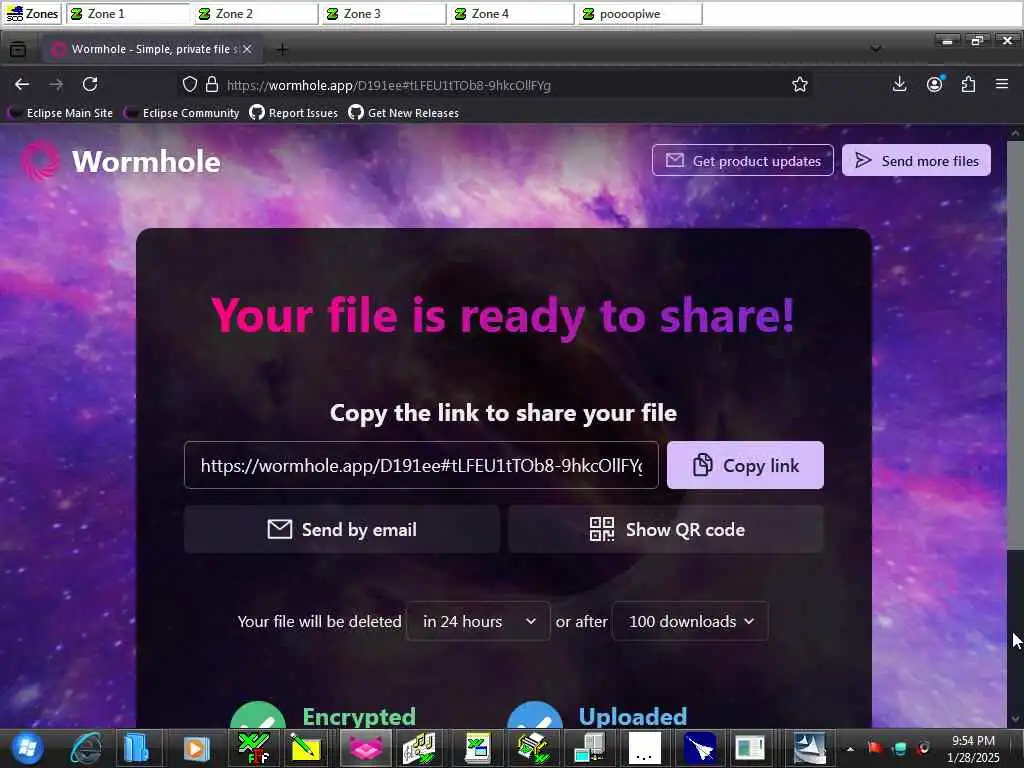Show the QR code
1024x768 pixels.
click(666, 529)
